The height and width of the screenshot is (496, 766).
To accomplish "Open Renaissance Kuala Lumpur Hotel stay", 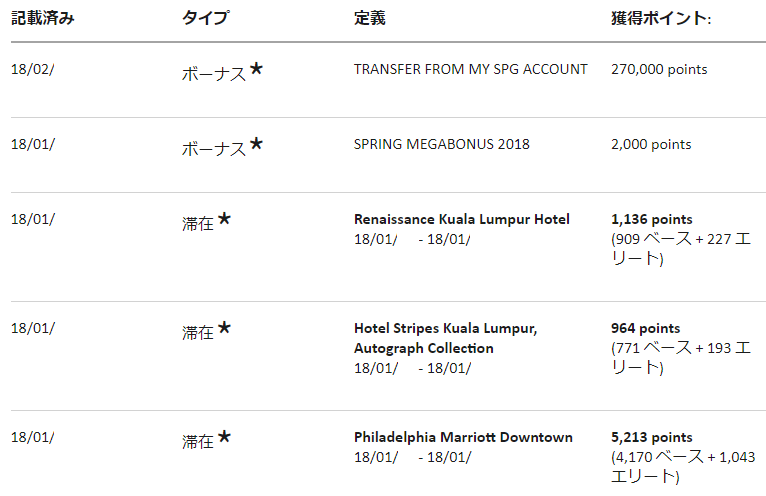I will click(x=461, y=219).
